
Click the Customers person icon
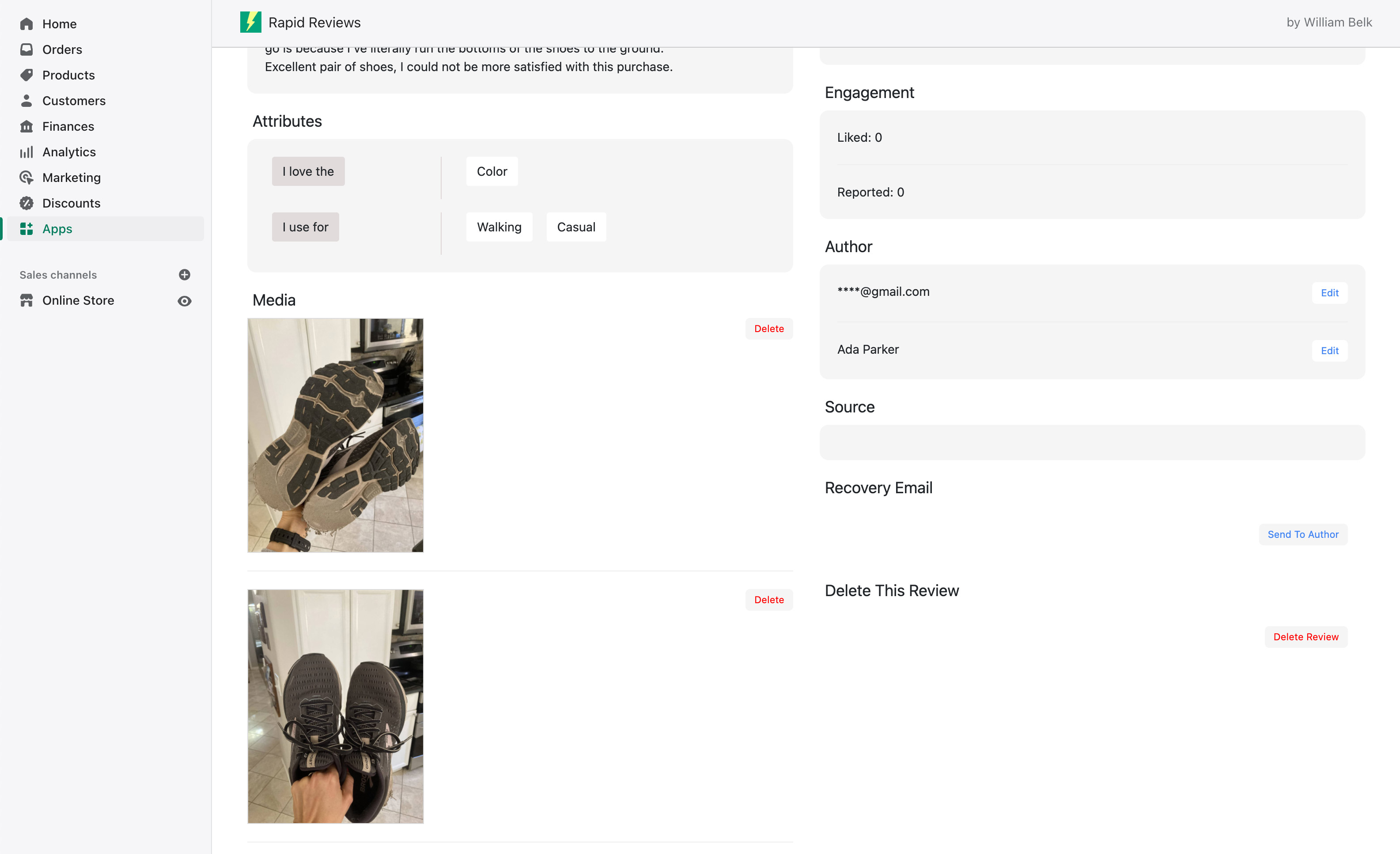[x=26, y=101]
